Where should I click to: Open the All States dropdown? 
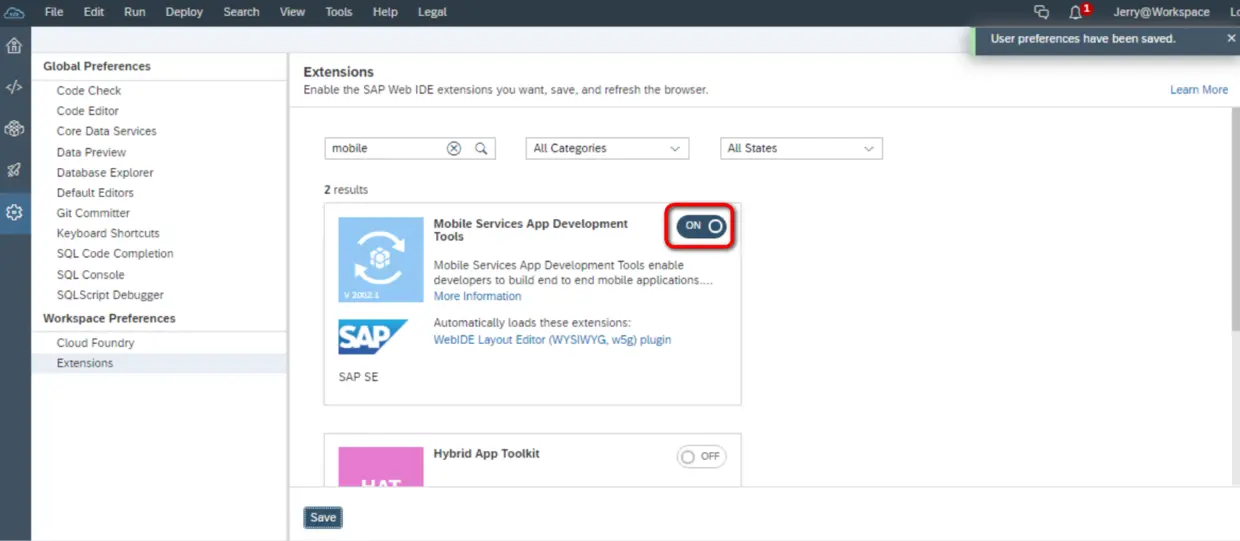[x=801, y=148]
